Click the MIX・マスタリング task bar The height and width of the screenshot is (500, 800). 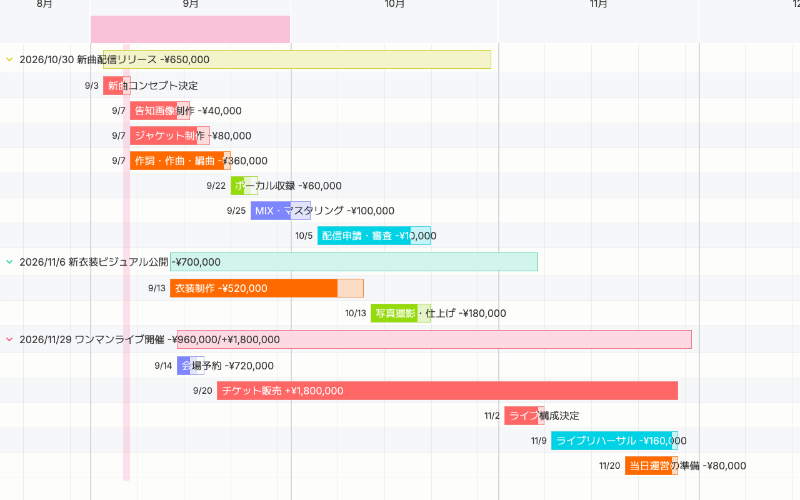(281, 211)
